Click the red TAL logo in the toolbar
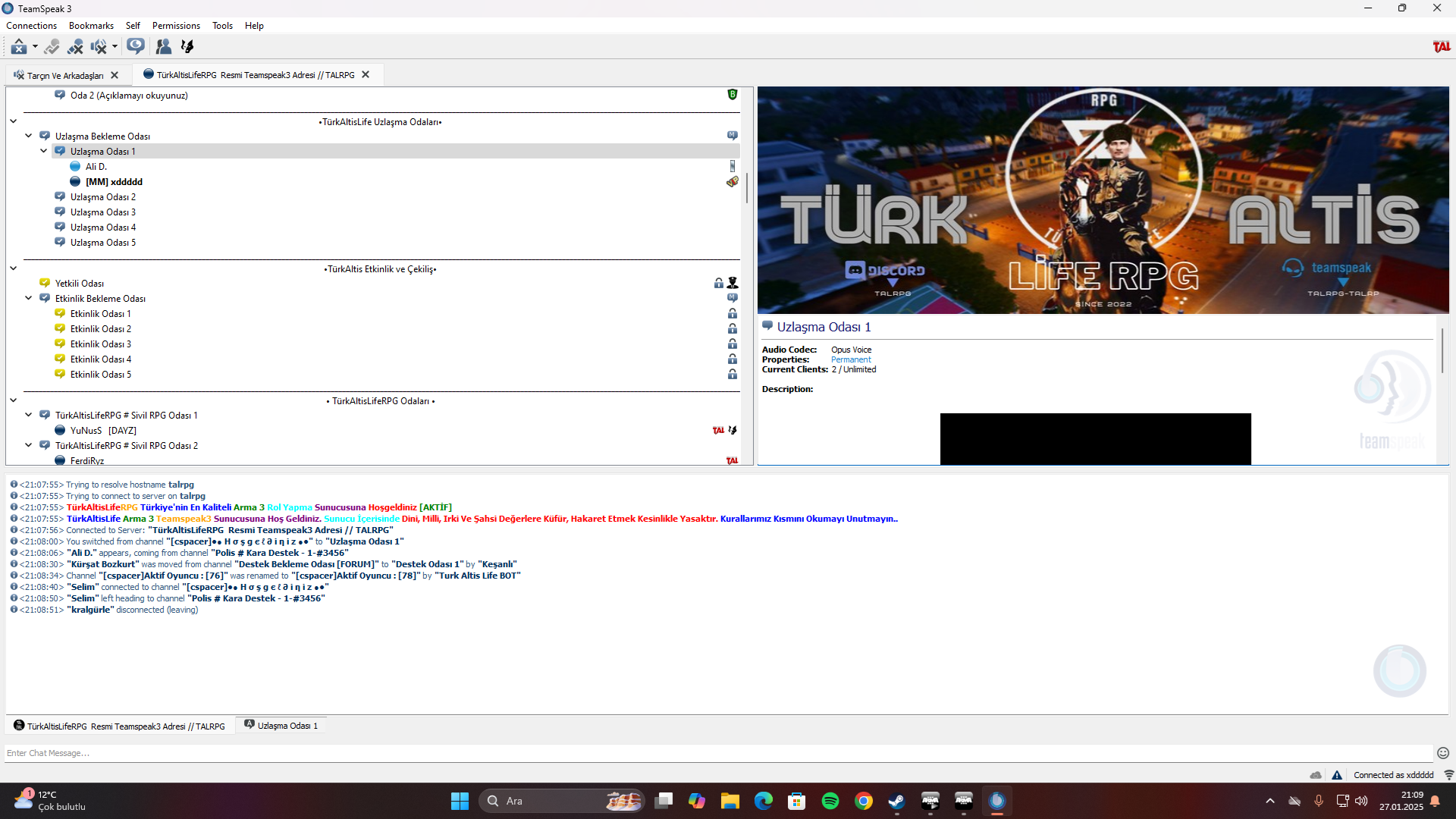Viewport: 1456px width, 819px height. point(1441,47)
